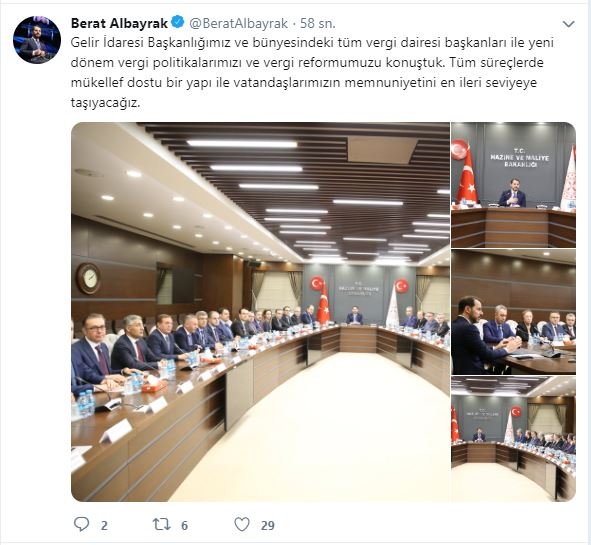Click the reply speech bubble icon
The height and width of the screenshot is (545, 591).
(x=81, y=524)
